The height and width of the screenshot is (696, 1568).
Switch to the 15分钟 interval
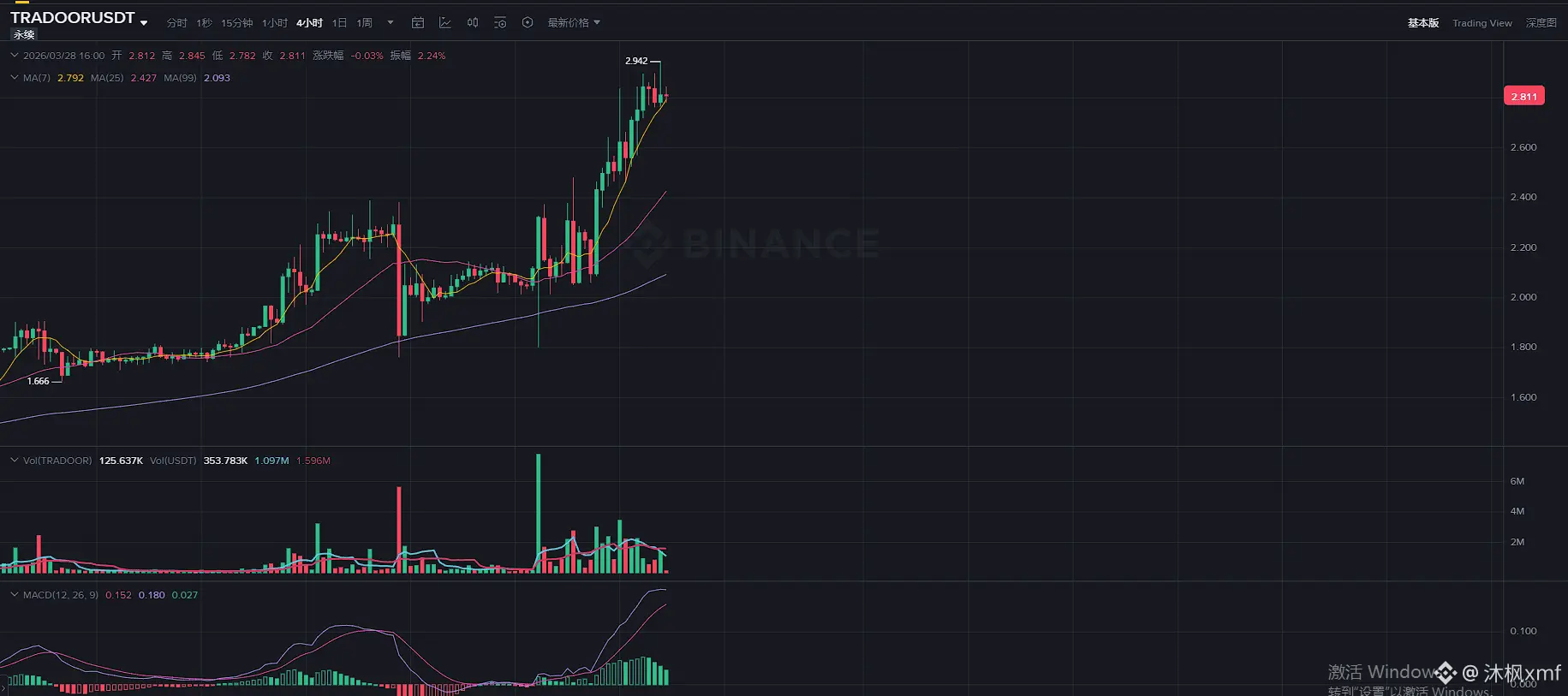tap(237, 23)
